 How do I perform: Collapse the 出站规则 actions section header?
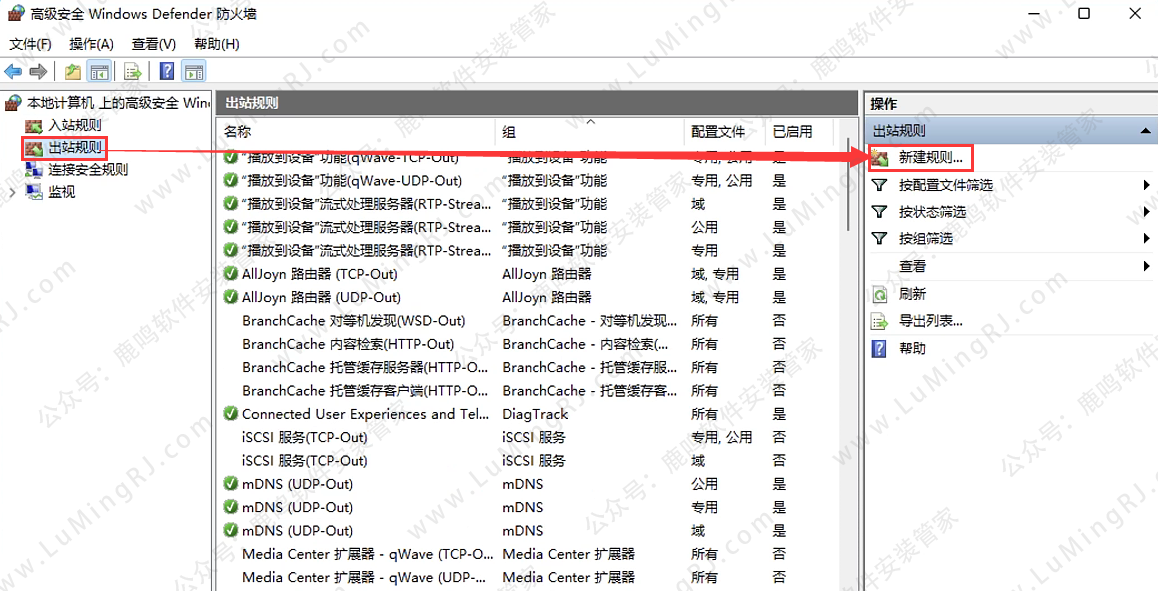pos(1145,131)
